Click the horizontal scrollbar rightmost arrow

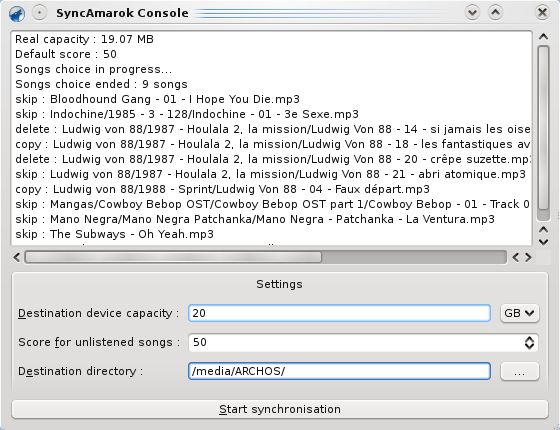pyautogui.click(x=528, y=258)
